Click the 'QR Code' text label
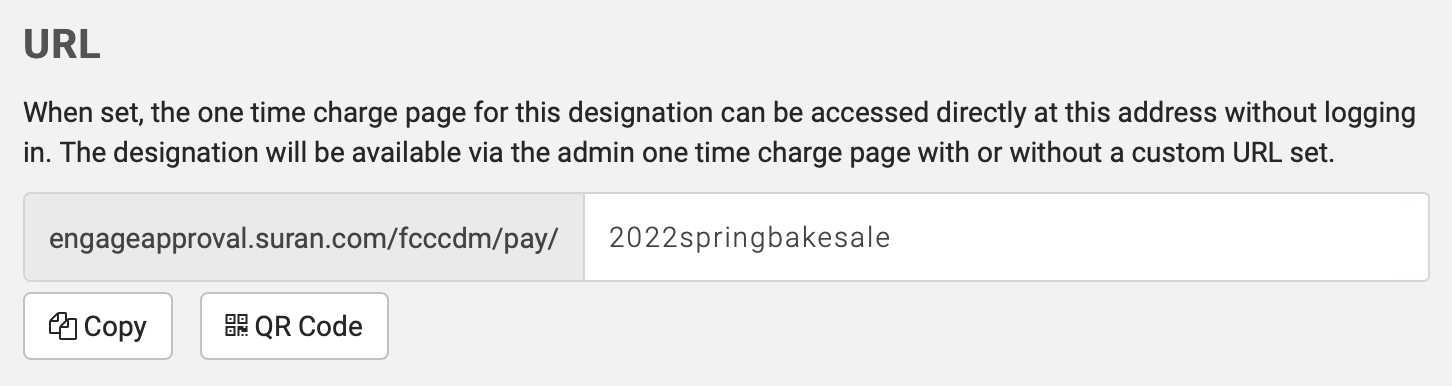This screenshot has width=1452, height=386. pyautogui.click(x=309, y=326)
